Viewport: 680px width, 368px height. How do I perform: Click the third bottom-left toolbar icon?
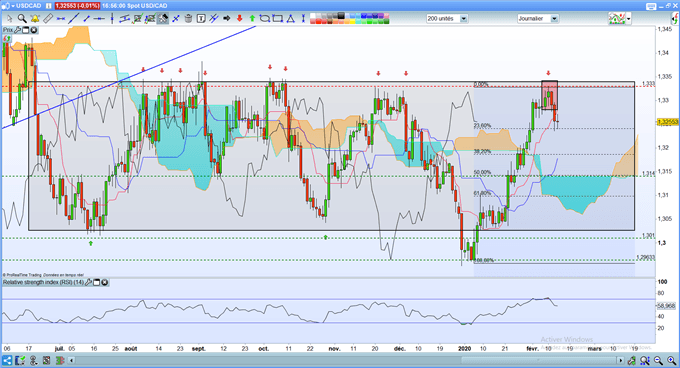pos(34,360)
